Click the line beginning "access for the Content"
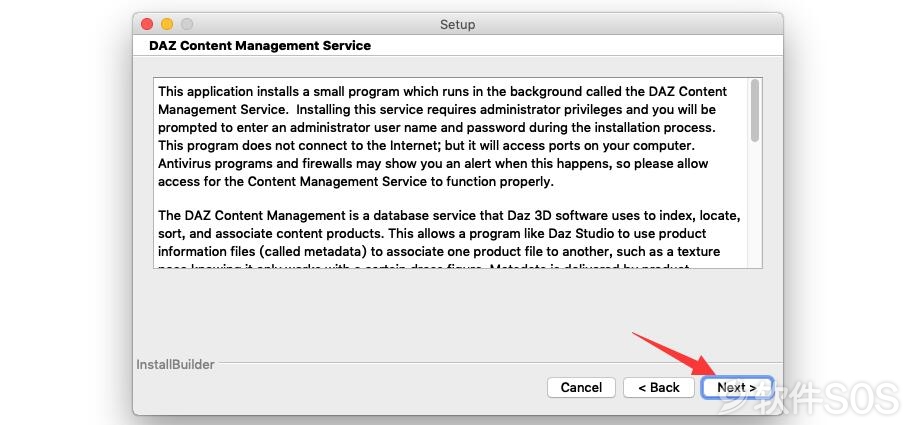The width and height of the screenshot is (914, 425). pos(356,181)
